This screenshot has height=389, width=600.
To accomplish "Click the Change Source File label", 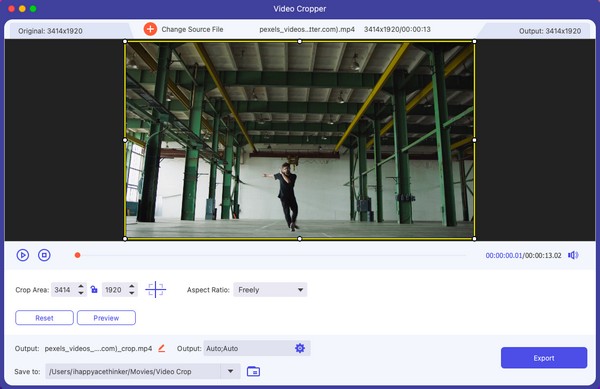I will click(192, 29).
